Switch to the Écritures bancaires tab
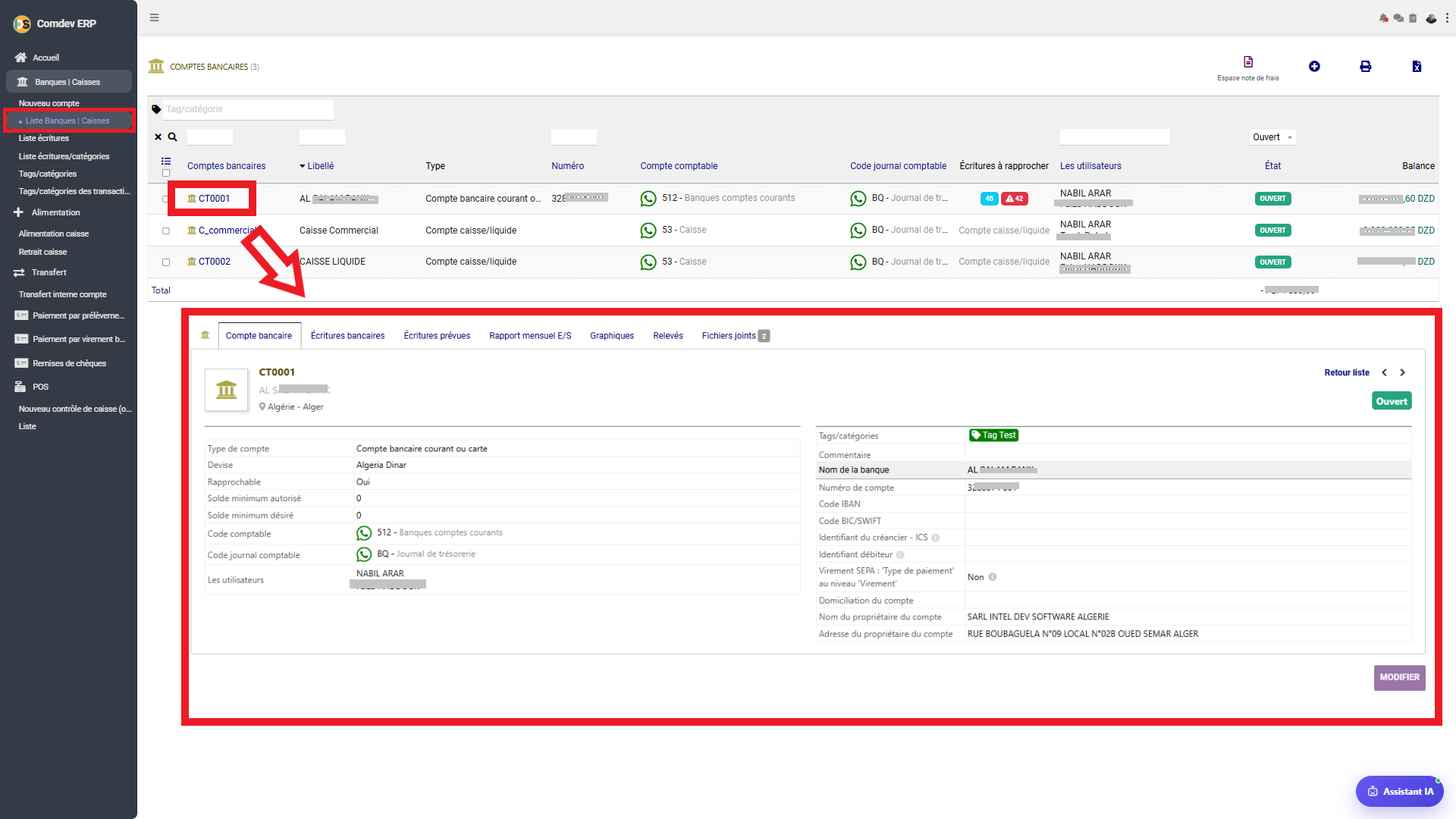The height and width of the screenshot is (819, 1456). (347, 336)
